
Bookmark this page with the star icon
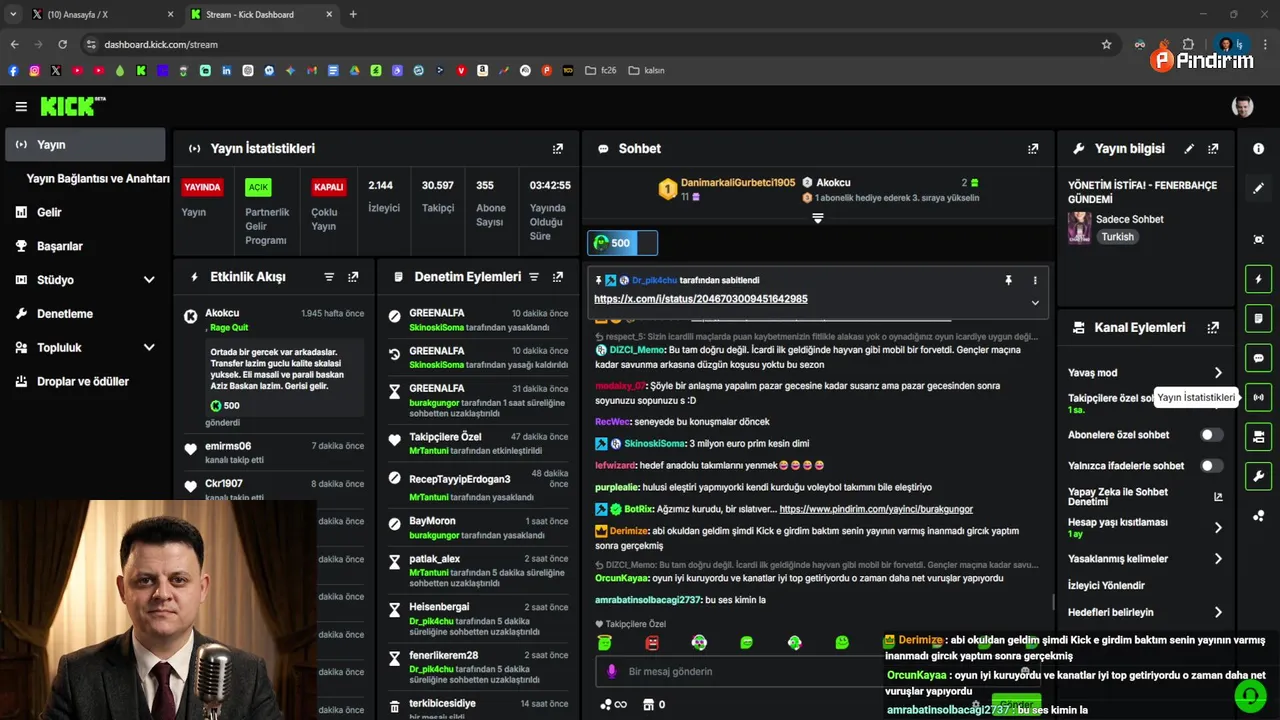click(1106, 44)
